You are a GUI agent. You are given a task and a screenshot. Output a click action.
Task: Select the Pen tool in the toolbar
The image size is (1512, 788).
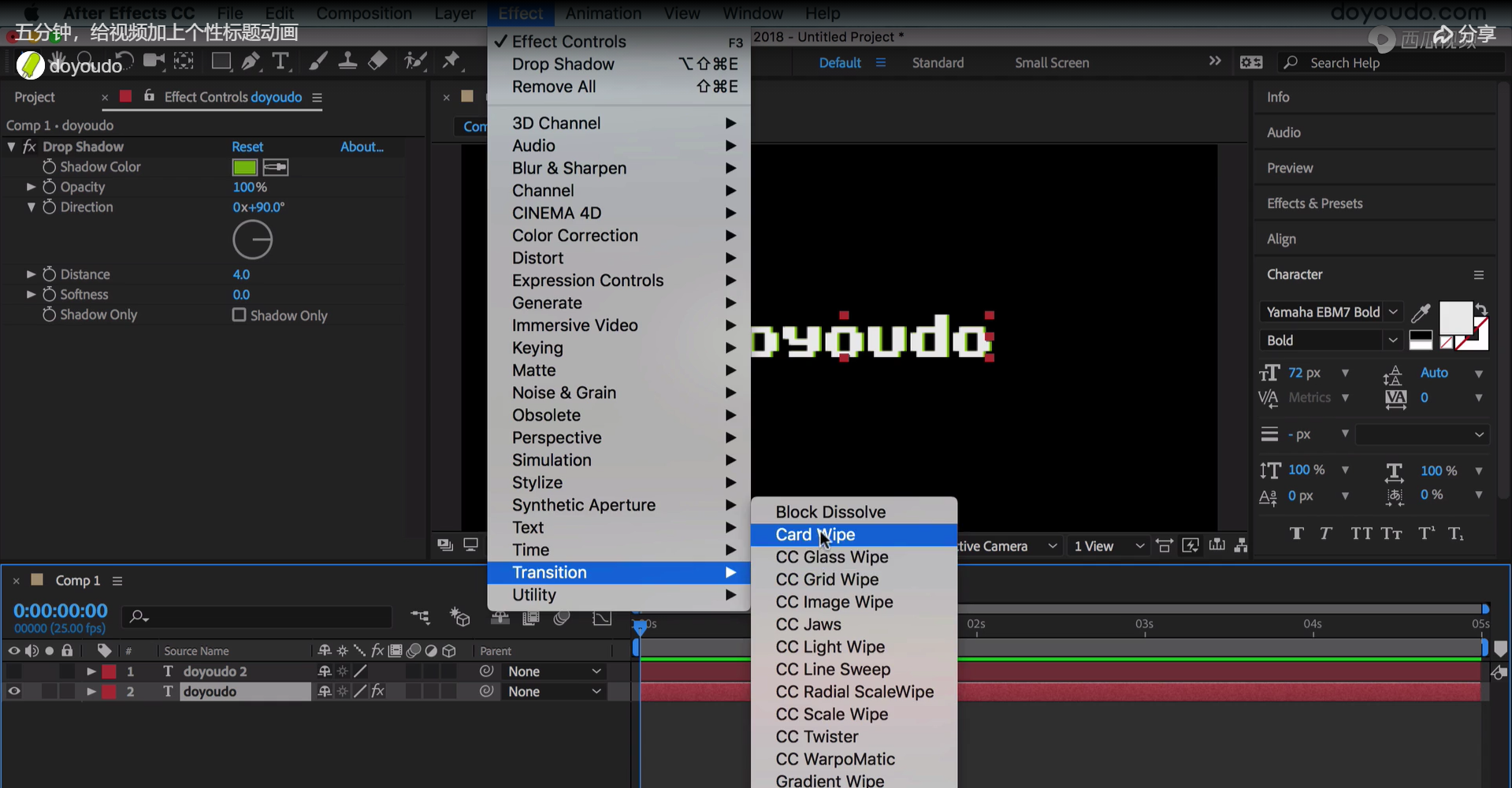(251, 61)
